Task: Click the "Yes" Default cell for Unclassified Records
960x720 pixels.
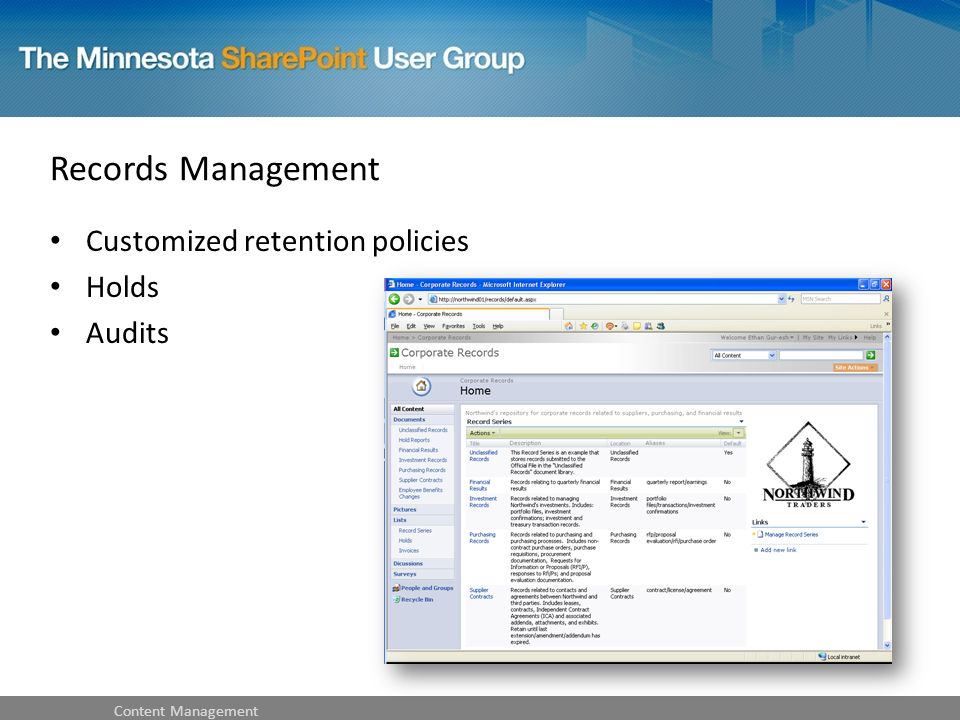Action: [728, 452]
